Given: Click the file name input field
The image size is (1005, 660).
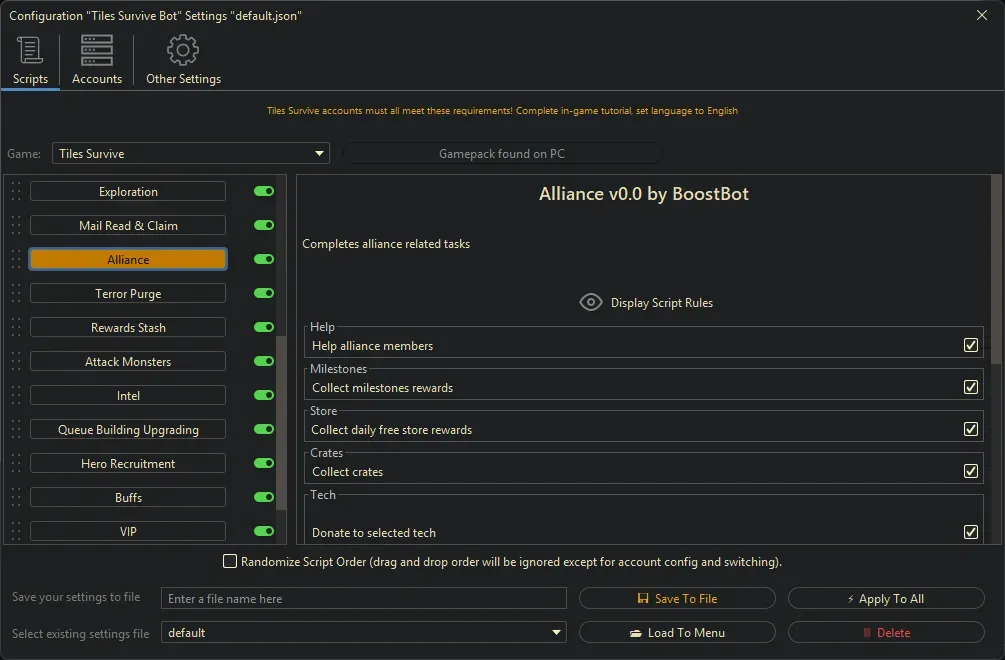Looking at the screenshot, I should click(364, 599).
